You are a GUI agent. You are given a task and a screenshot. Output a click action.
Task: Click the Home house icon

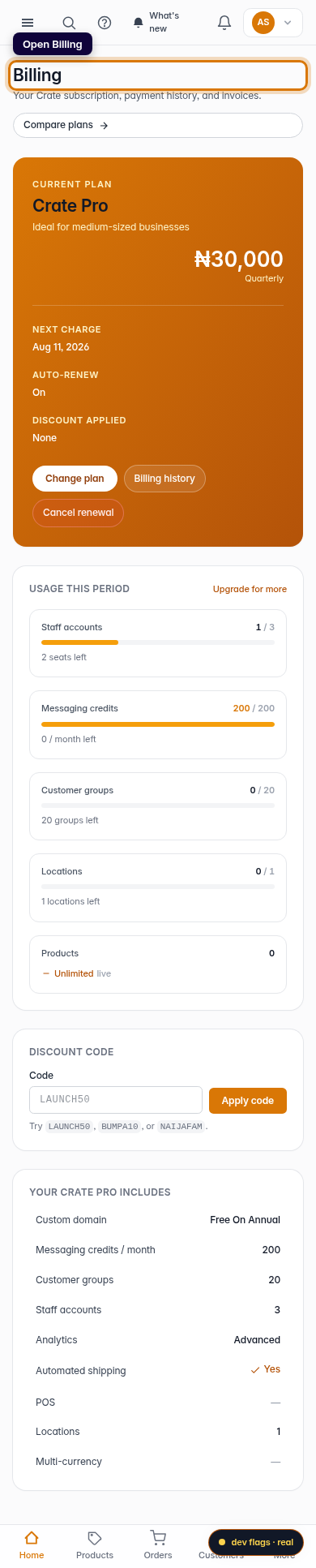(32, 1537)
